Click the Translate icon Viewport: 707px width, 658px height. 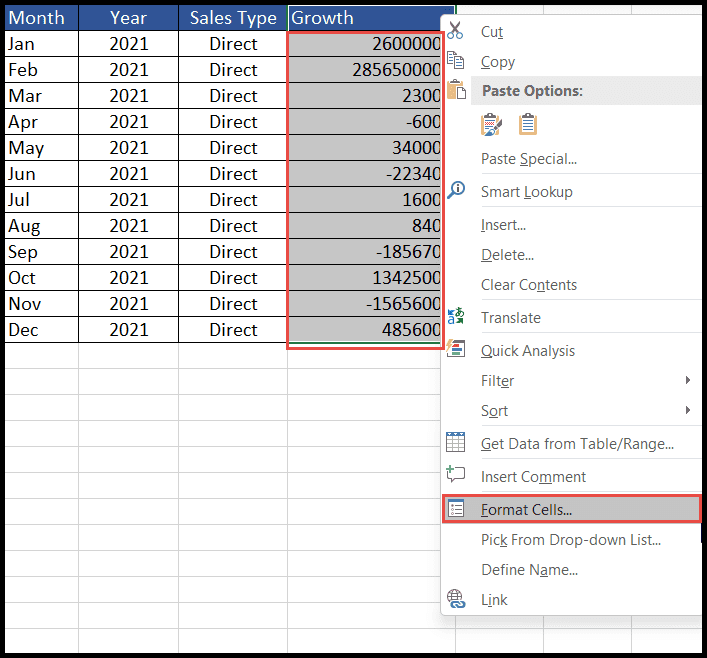pyautogui.click(x=455, y=316)
